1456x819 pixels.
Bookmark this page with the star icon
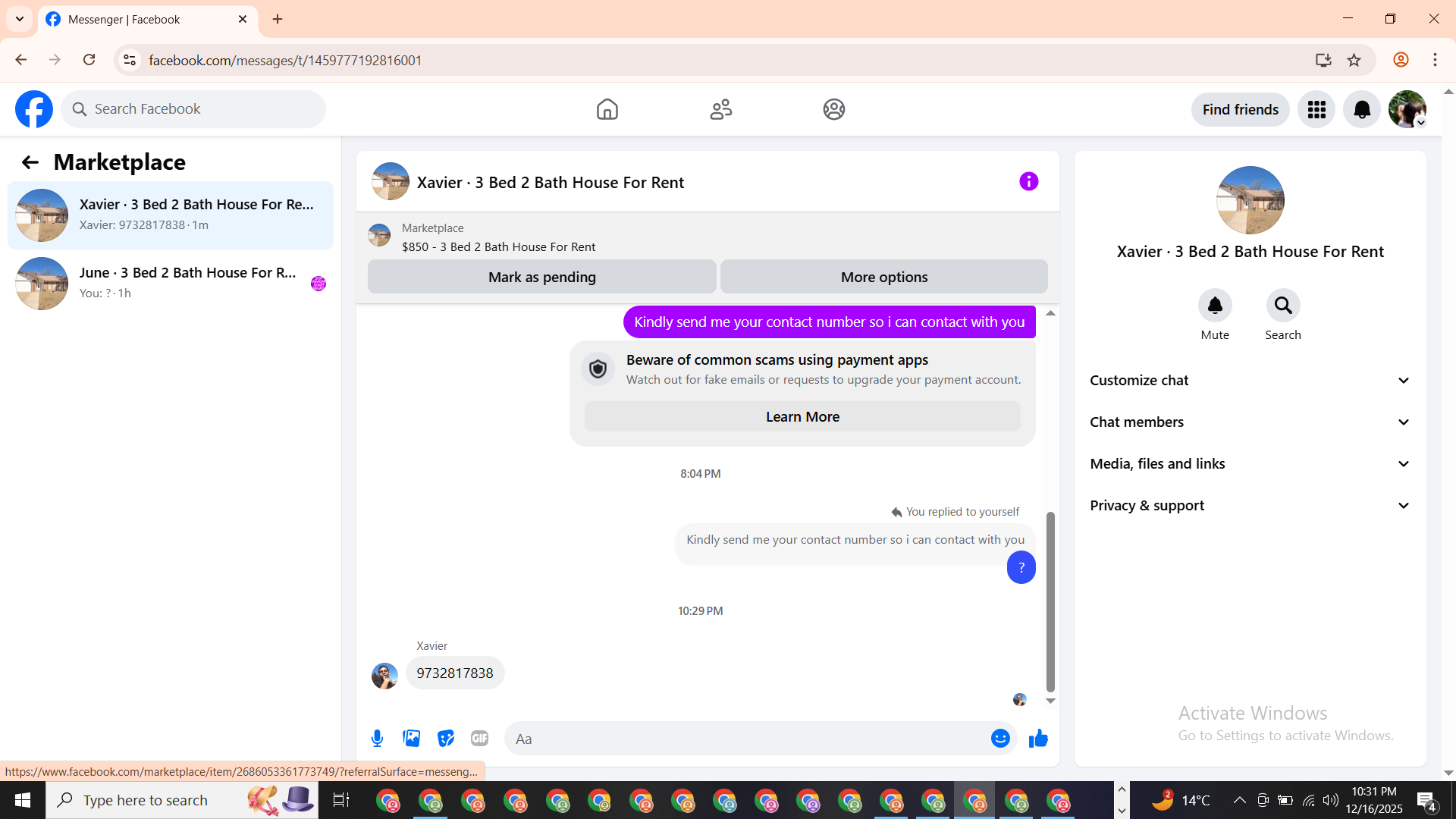tap(1354, 60)
